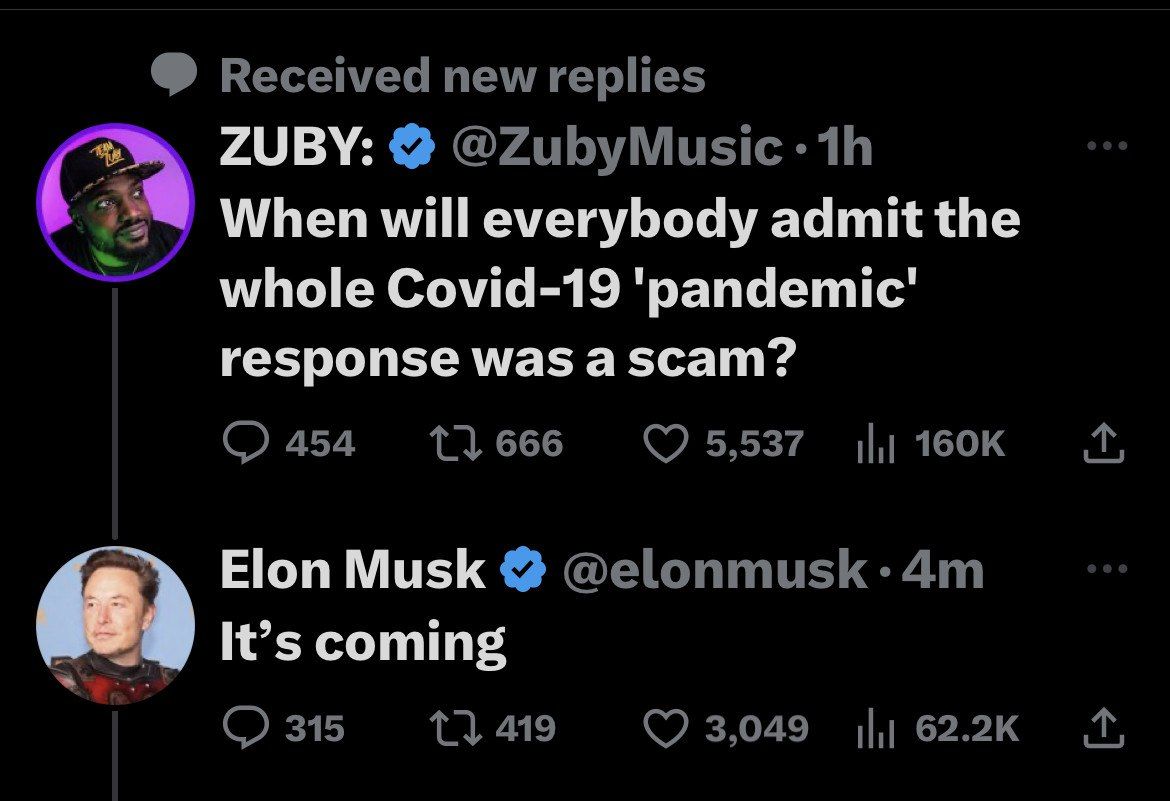Open more options menu on ZUBY's tweet
Screen dimensions: 1170x801
1108,147
